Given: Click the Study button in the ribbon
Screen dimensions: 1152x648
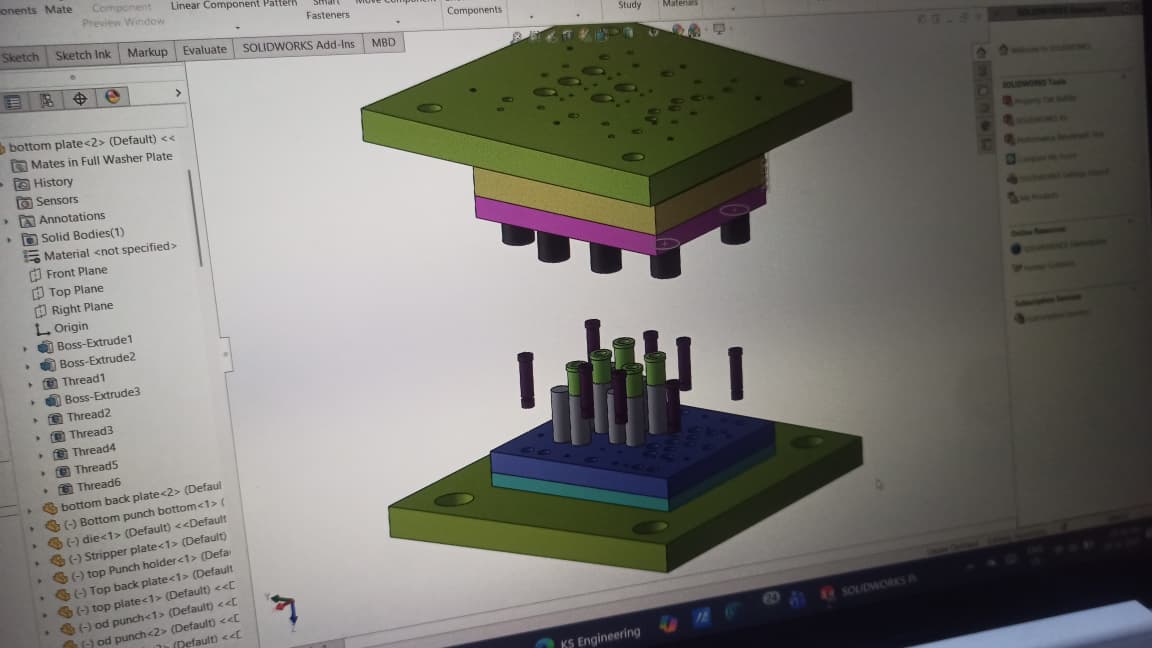Looking at the screenshot, I should [x=630, y=4].
